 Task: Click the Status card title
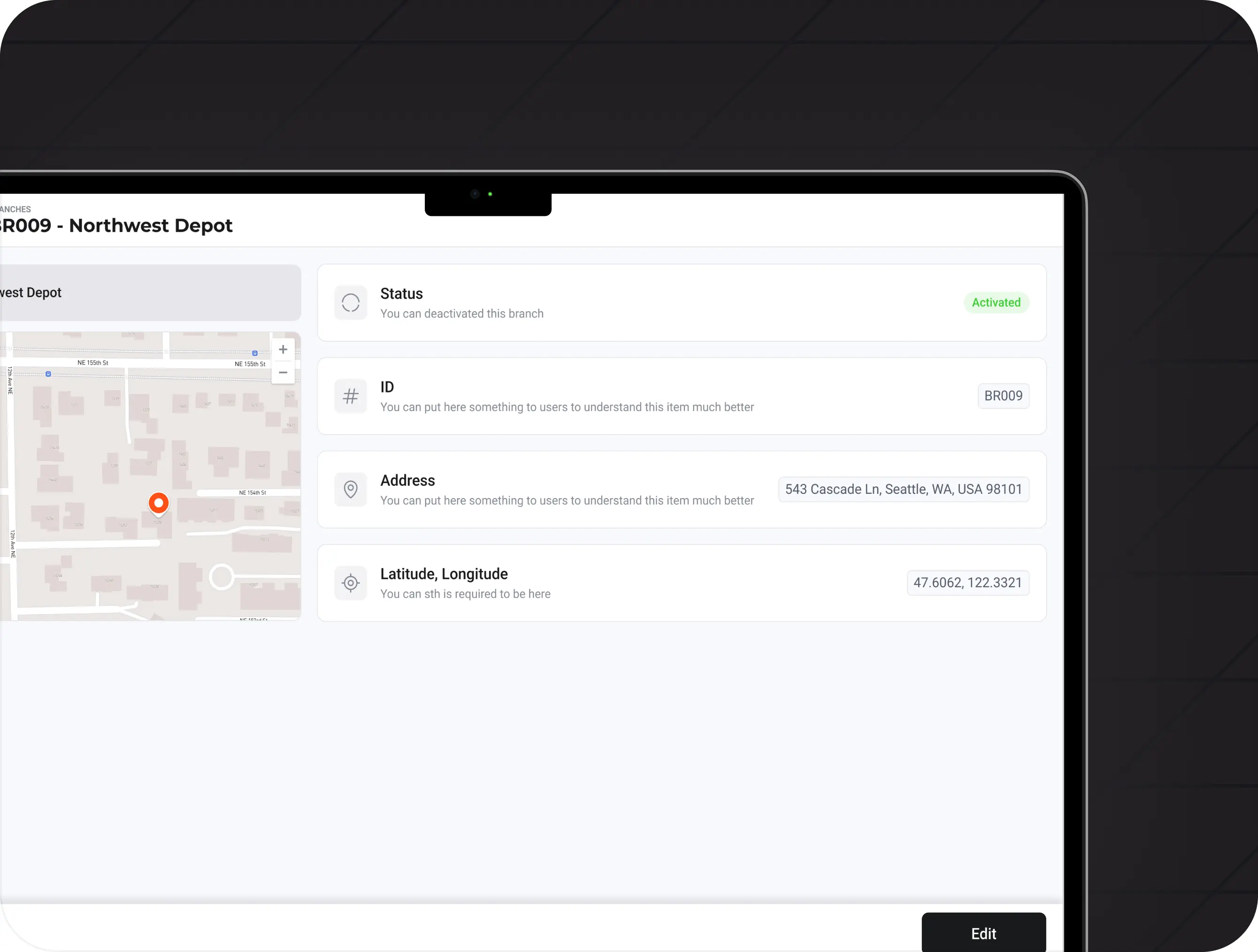click(401, 293)
